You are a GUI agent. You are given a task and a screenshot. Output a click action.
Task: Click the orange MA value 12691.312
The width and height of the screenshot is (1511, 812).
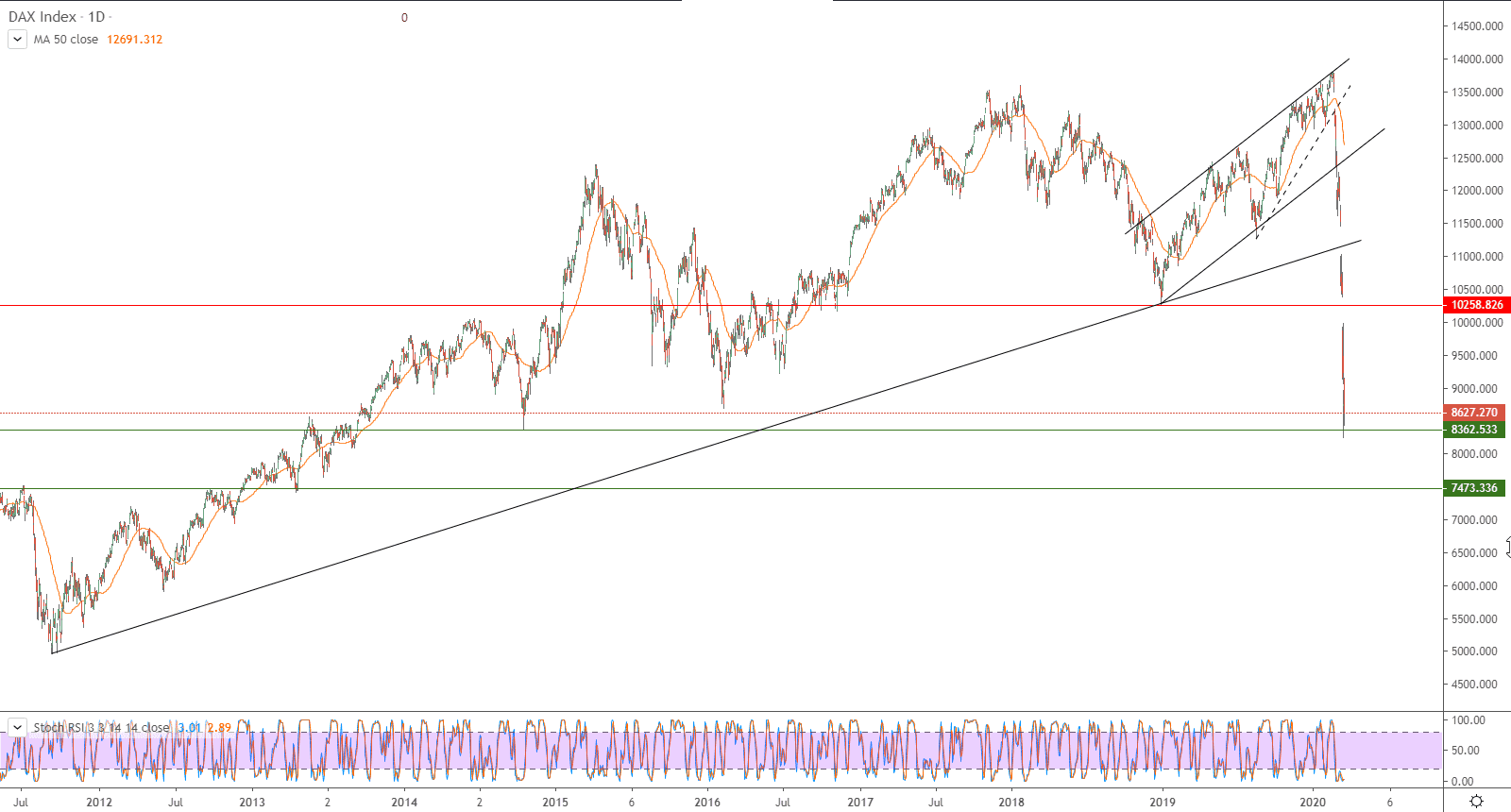tap(135, 40)
